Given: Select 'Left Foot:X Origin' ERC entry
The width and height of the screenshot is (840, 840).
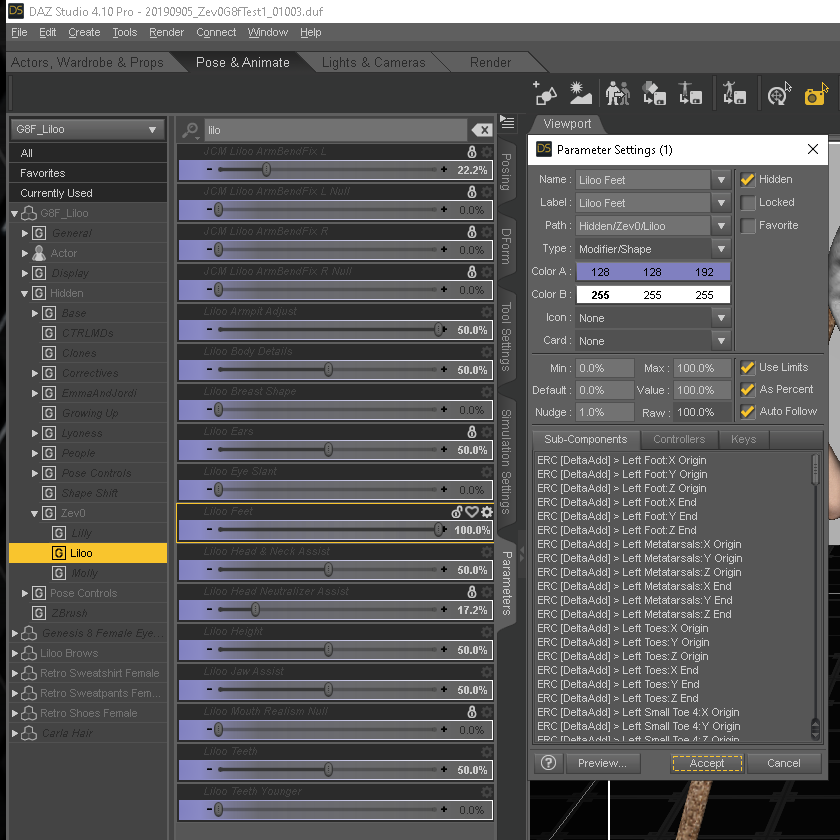Looking at the screenshot, I should pyautogui.click(x=621, y=460).
